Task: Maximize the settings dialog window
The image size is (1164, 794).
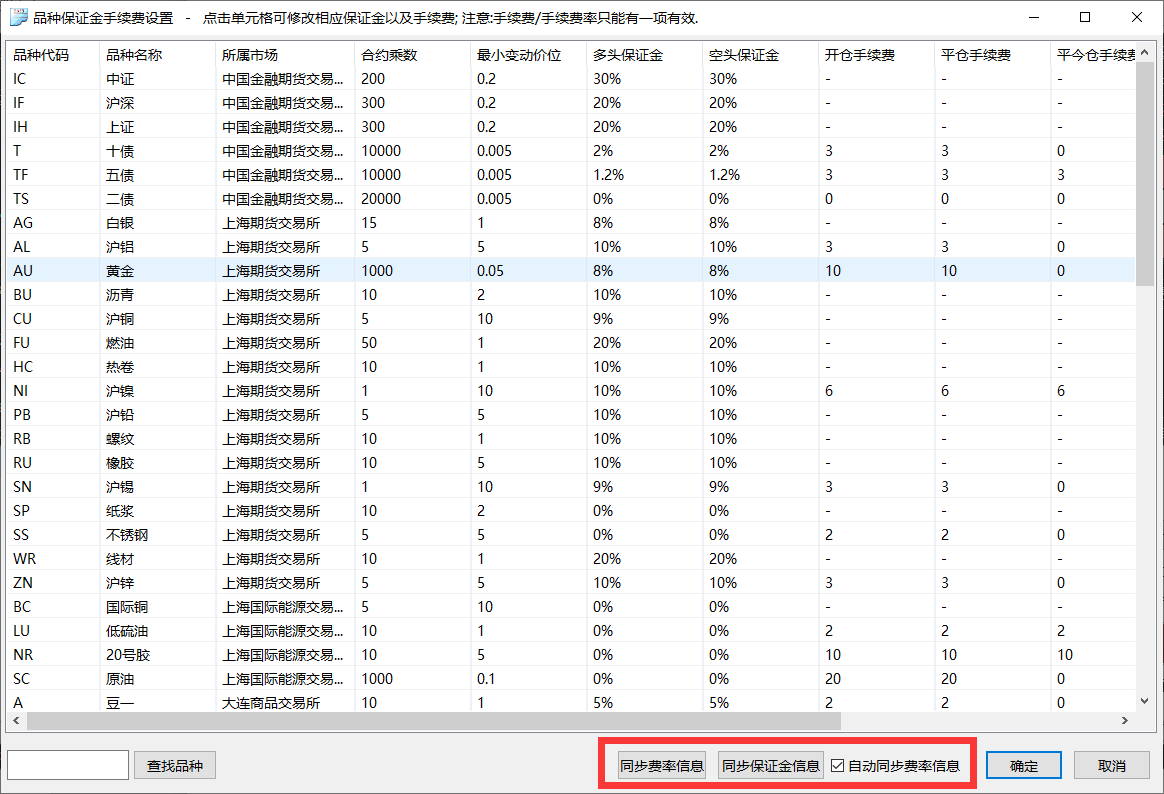Action: pyautogui.click(x=1085, y=17)
